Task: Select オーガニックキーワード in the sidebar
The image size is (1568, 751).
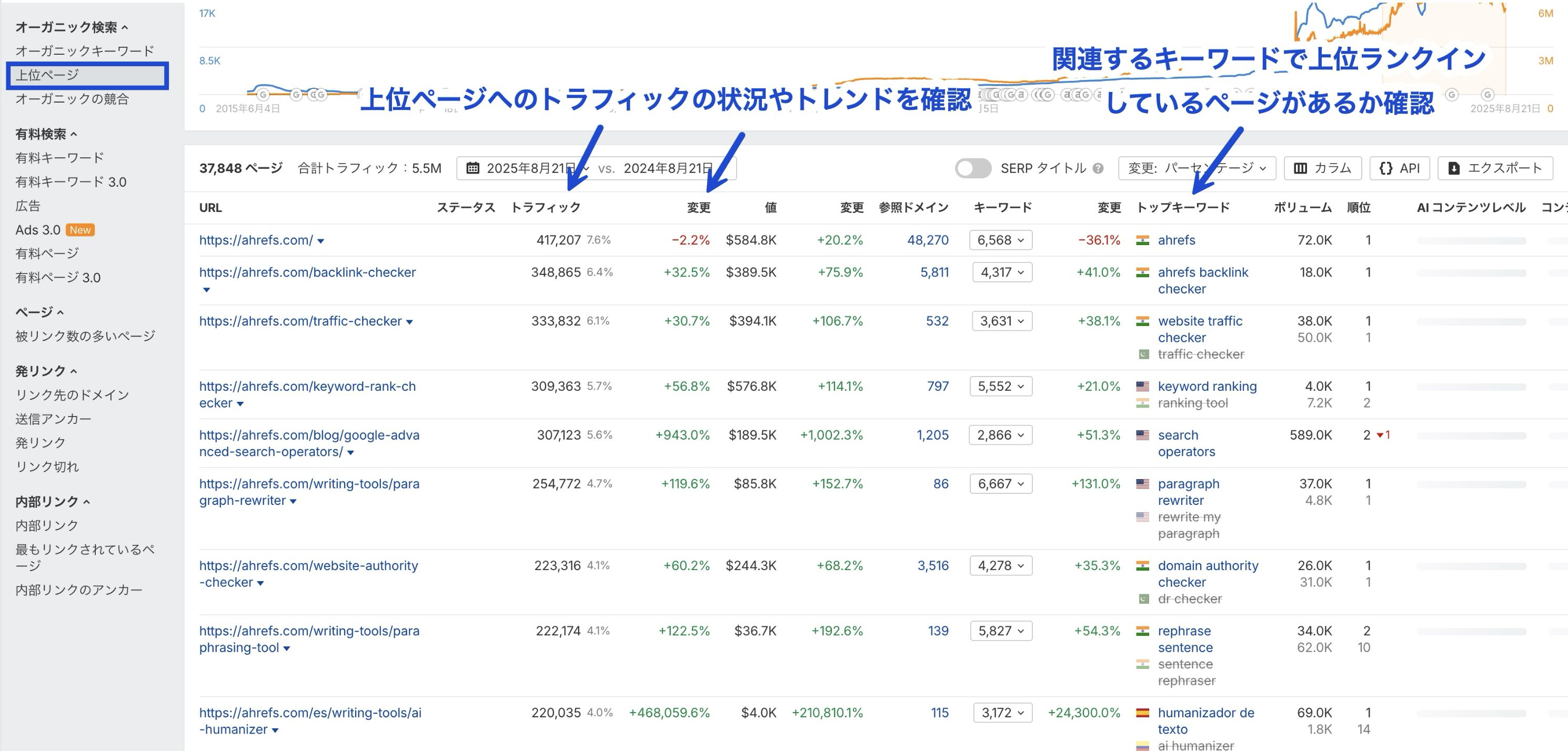Action: pos(84,51)
